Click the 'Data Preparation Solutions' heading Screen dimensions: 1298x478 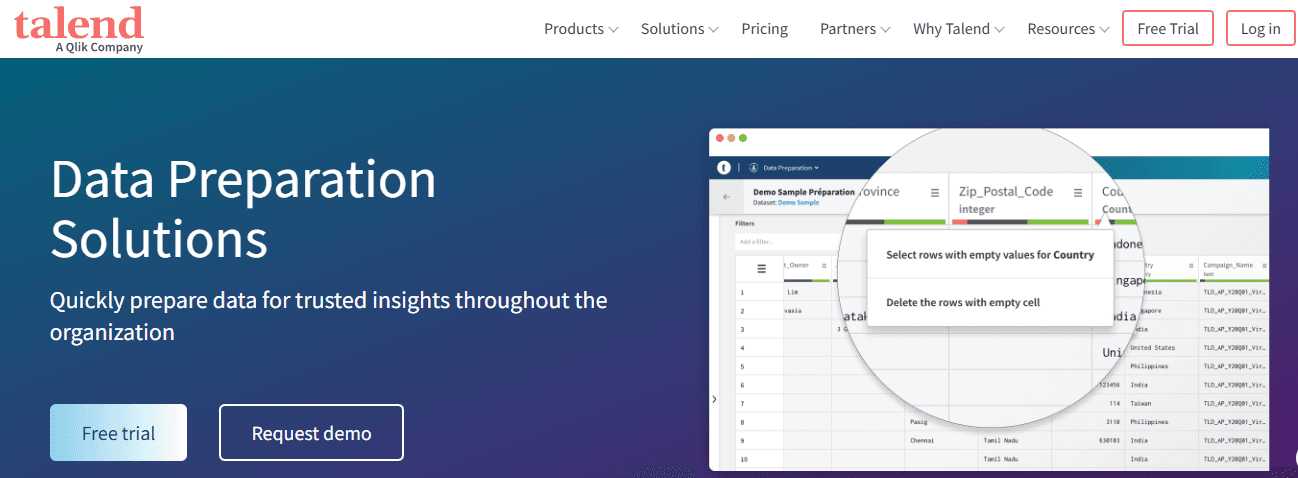tap(243, 209)
